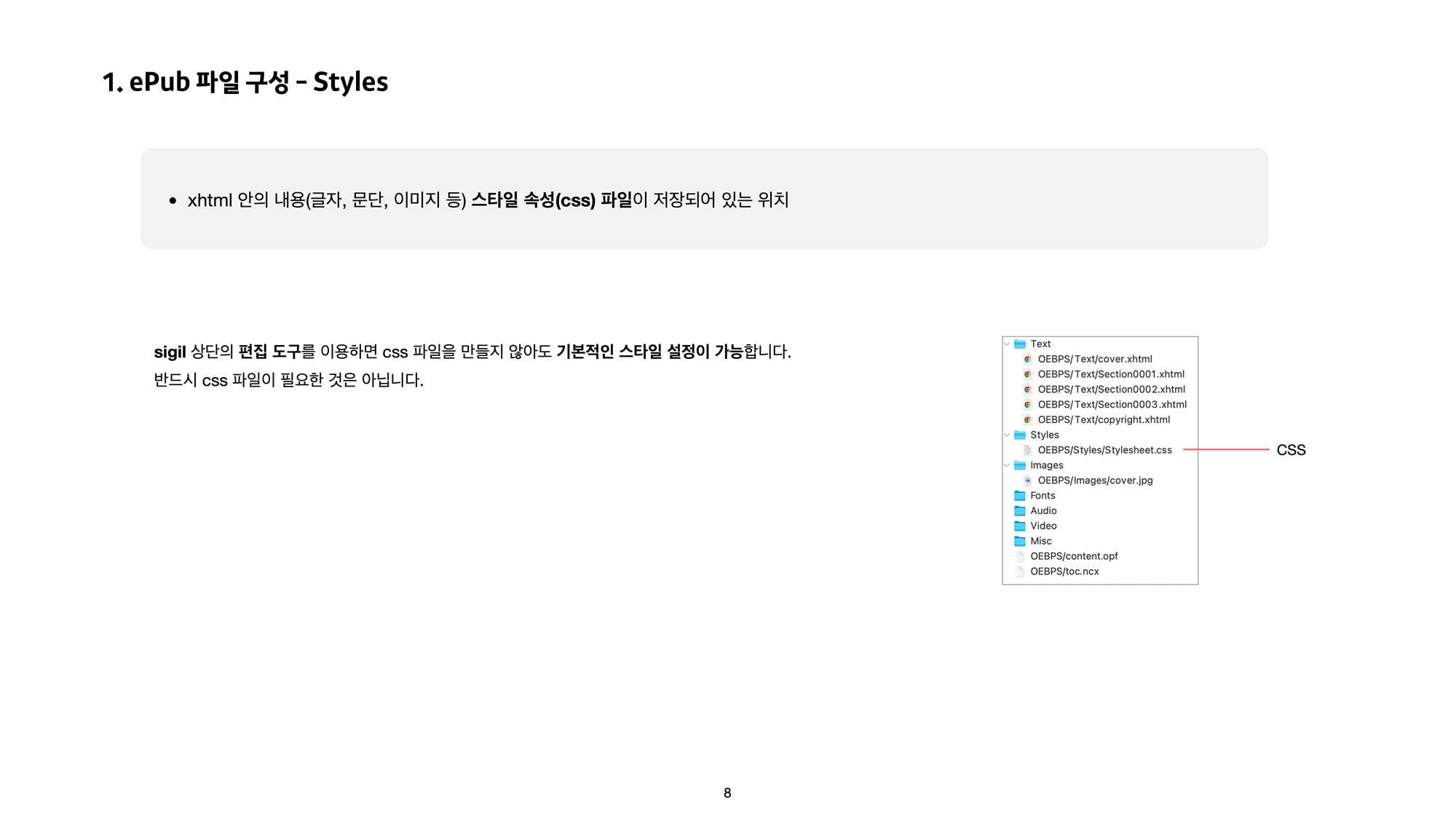1456x819 pixels.
Task: Click the Section0002.xhtml file icon
Action: (x=1027, y=389)
